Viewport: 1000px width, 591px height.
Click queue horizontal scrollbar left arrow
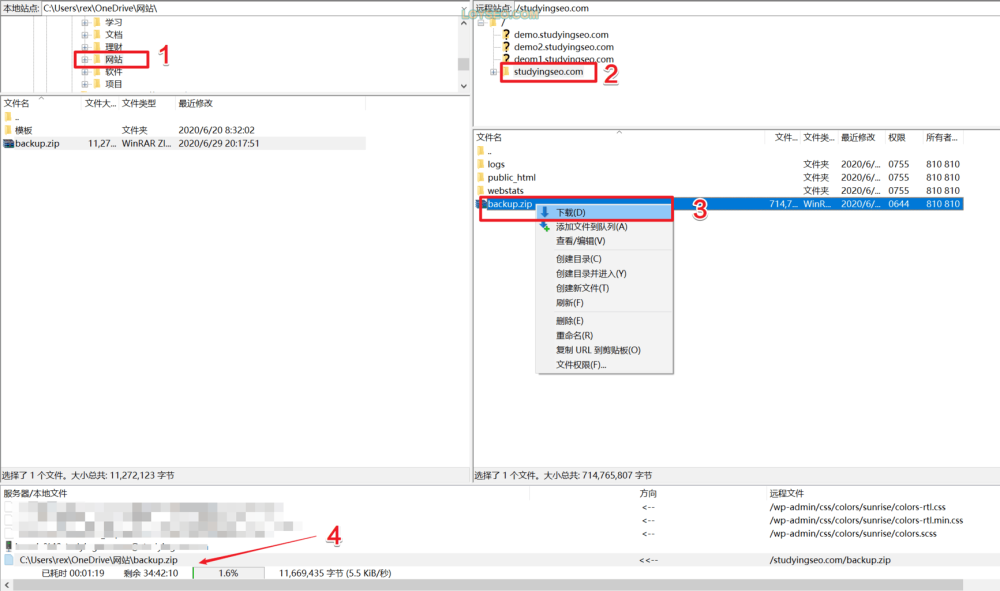pos(7,585)
